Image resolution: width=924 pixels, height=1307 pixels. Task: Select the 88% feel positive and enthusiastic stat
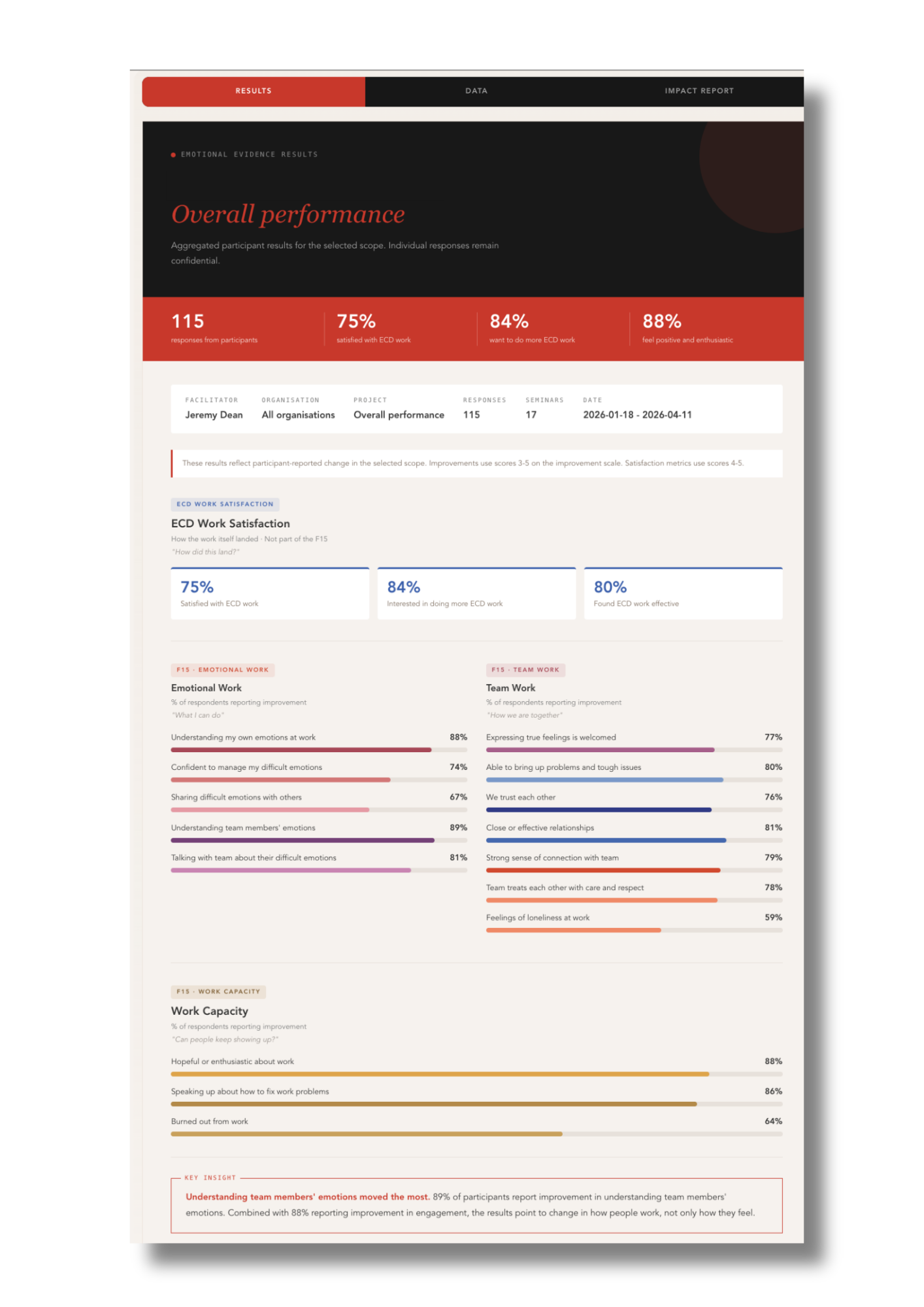(x=687, y=328)
